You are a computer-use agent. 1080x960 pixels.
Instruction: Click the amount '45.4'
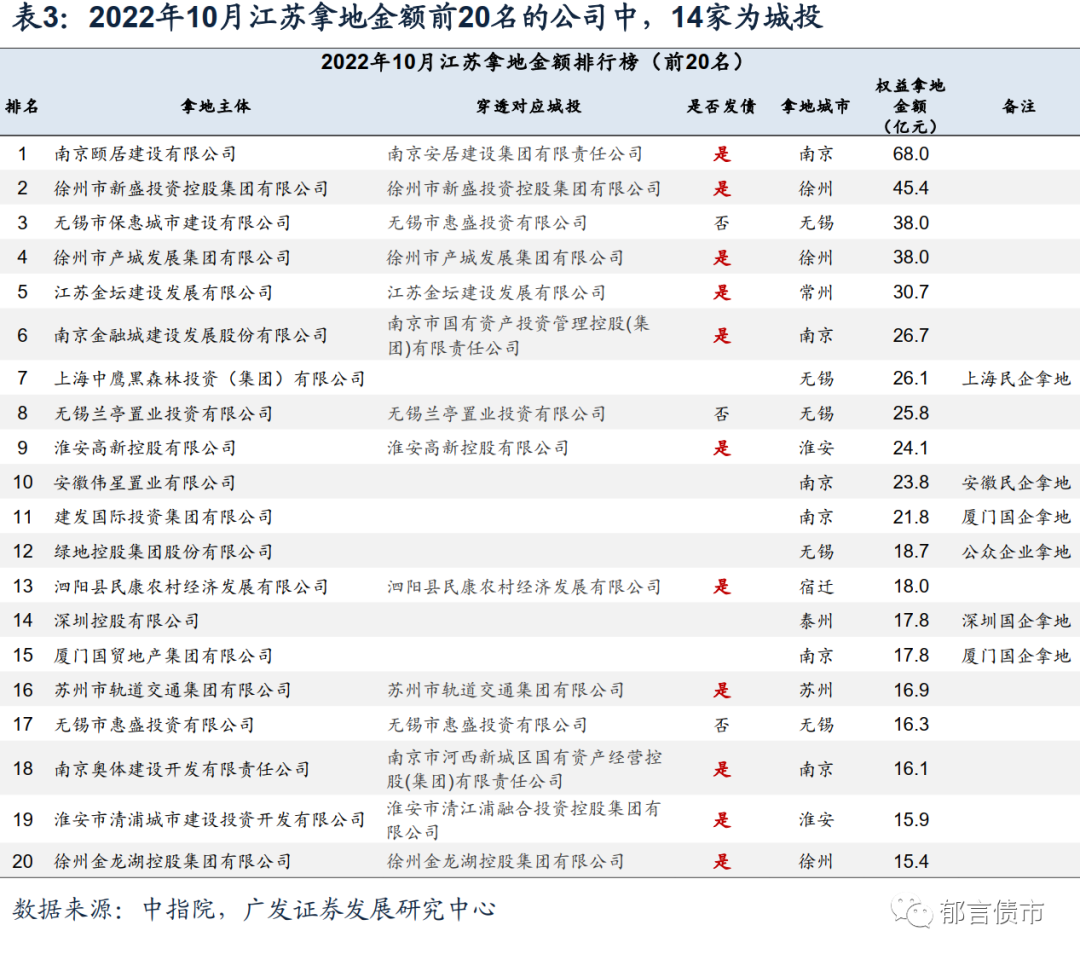[x=911, y=188]
